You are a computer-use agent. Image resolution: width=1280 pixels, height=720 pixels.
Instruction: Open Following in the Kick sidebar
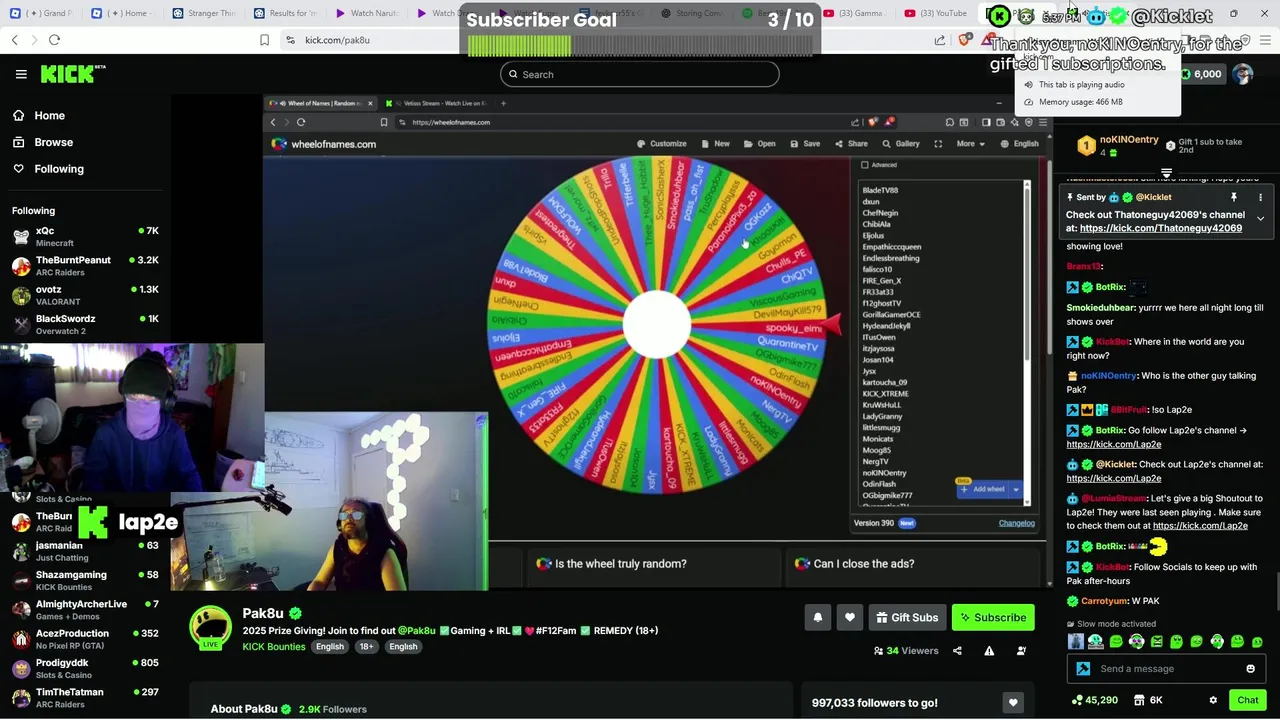48,169
